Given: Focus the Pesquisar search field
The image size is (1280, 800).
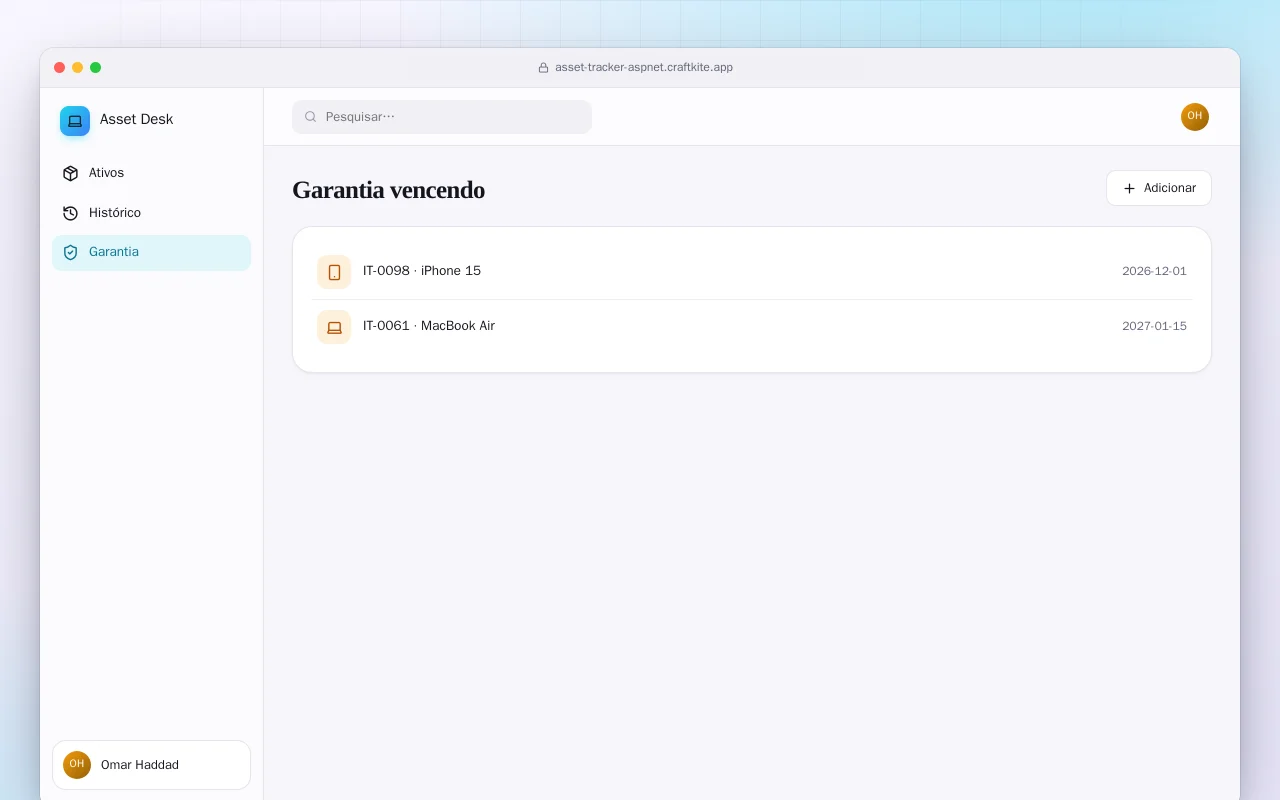Looking at the screenshot, I should coord(442,117).
